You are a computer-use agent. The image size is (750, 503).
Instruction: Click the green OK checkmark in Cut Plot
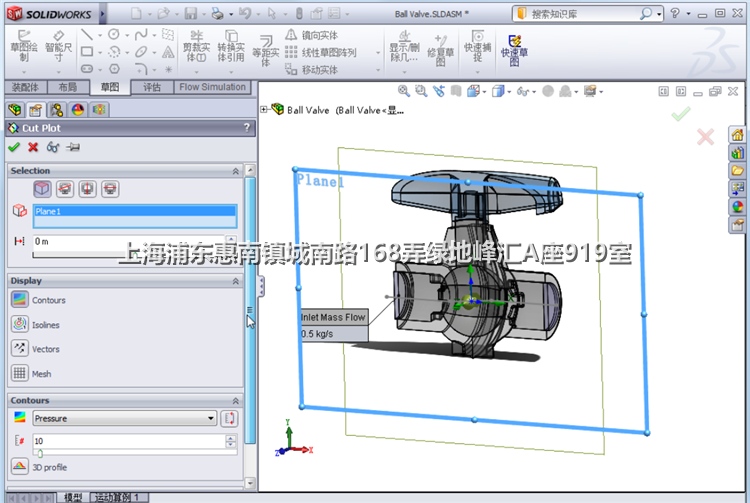tap(14, 147)
